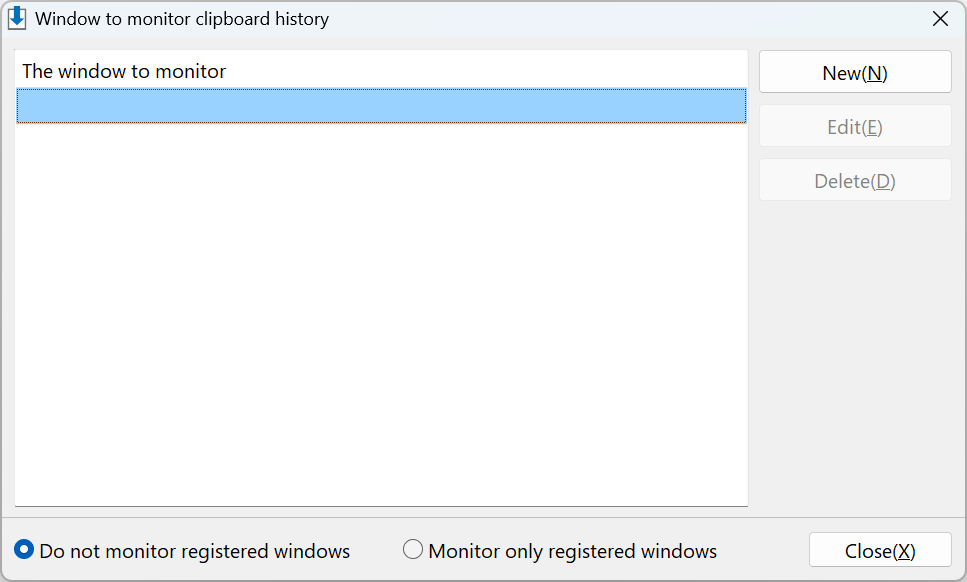The image size is (967, 582).
Task: Click the filled radio circle for do-not-monitor
Action: coord(24,549)
